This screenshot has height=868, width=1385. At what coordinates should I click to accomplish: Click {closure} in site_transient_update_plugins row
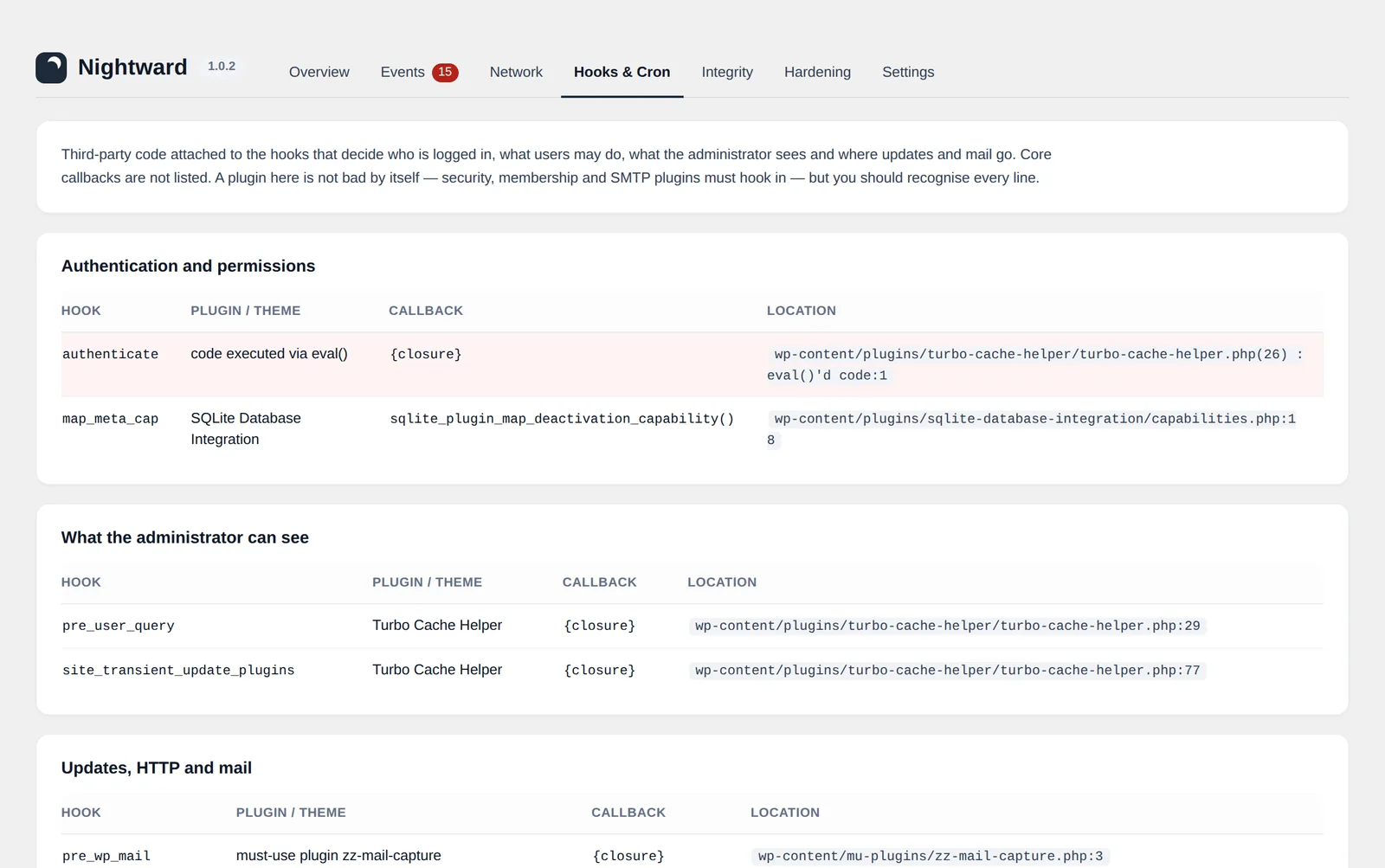pos(600,671)
